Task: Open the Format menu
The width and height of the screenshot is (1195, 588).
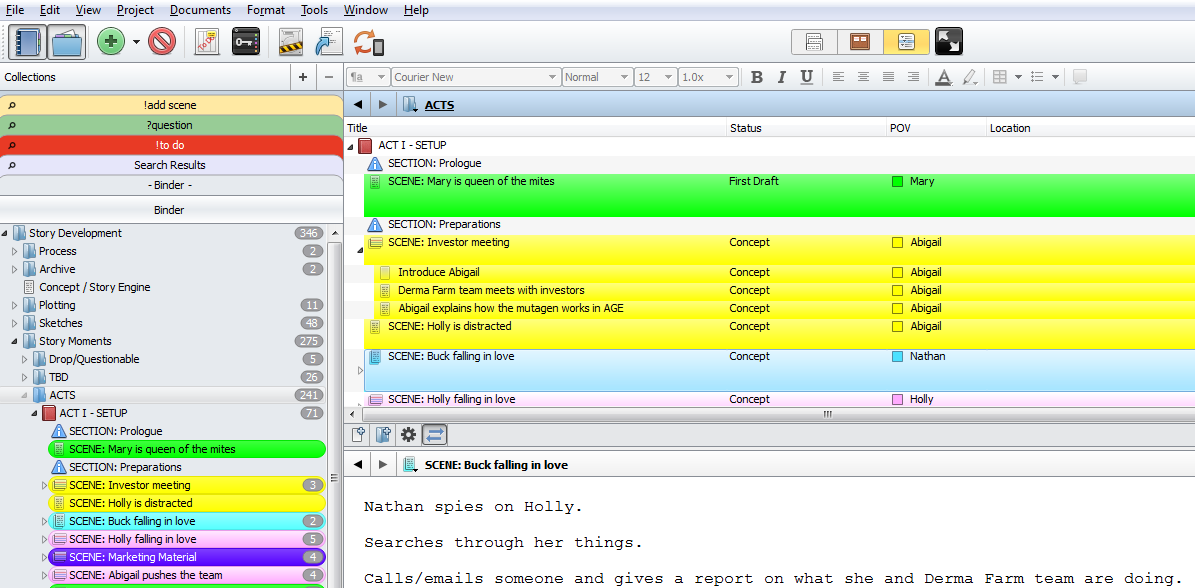Action: click(x=266, y=10)
